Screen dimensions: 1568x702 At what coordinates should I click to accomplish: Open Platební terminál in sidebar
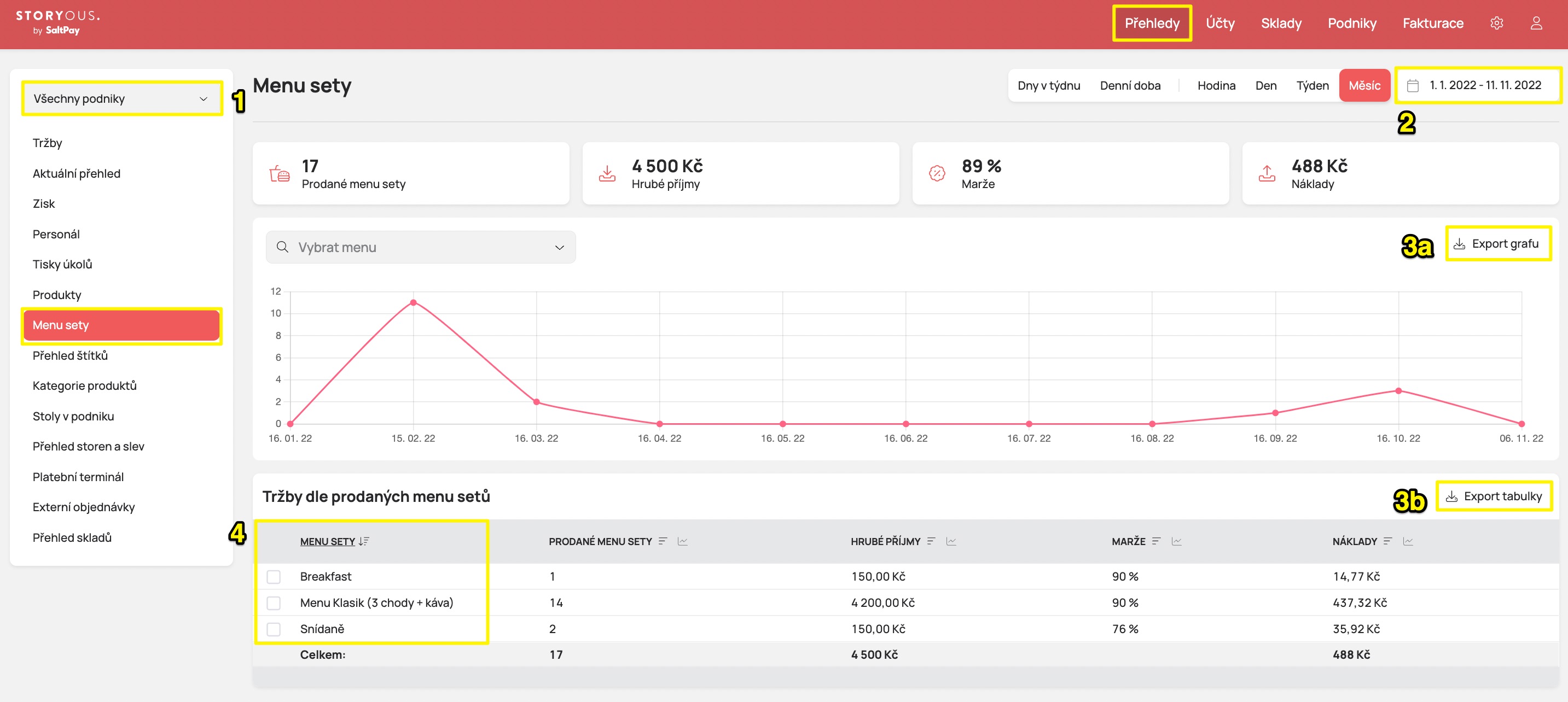point(78,477)
